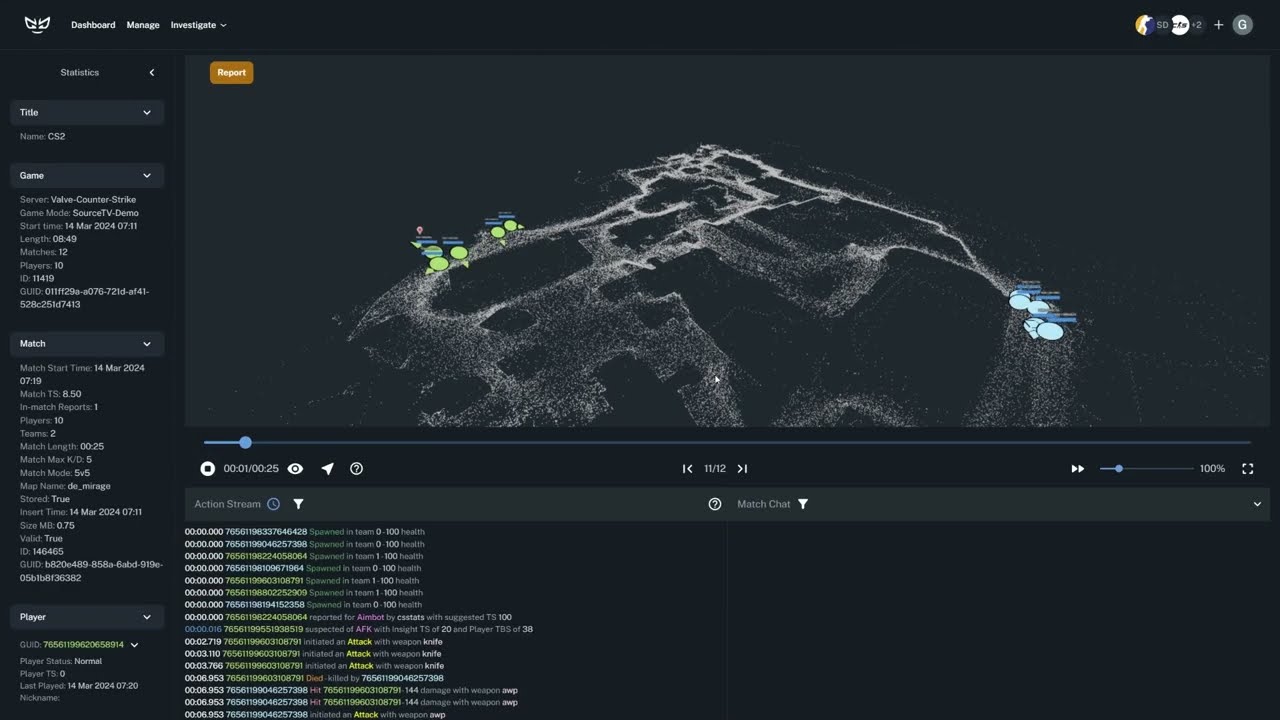Click the navigation arrow icon
Image resolution: width=1280 pixels, height=720 pixels.
point(327,468)
